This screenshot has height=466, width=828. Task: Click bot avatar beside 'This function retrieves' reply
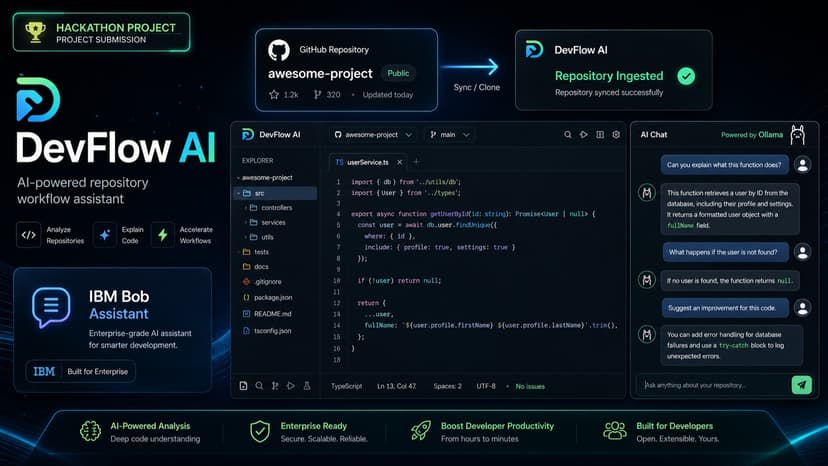647,193
